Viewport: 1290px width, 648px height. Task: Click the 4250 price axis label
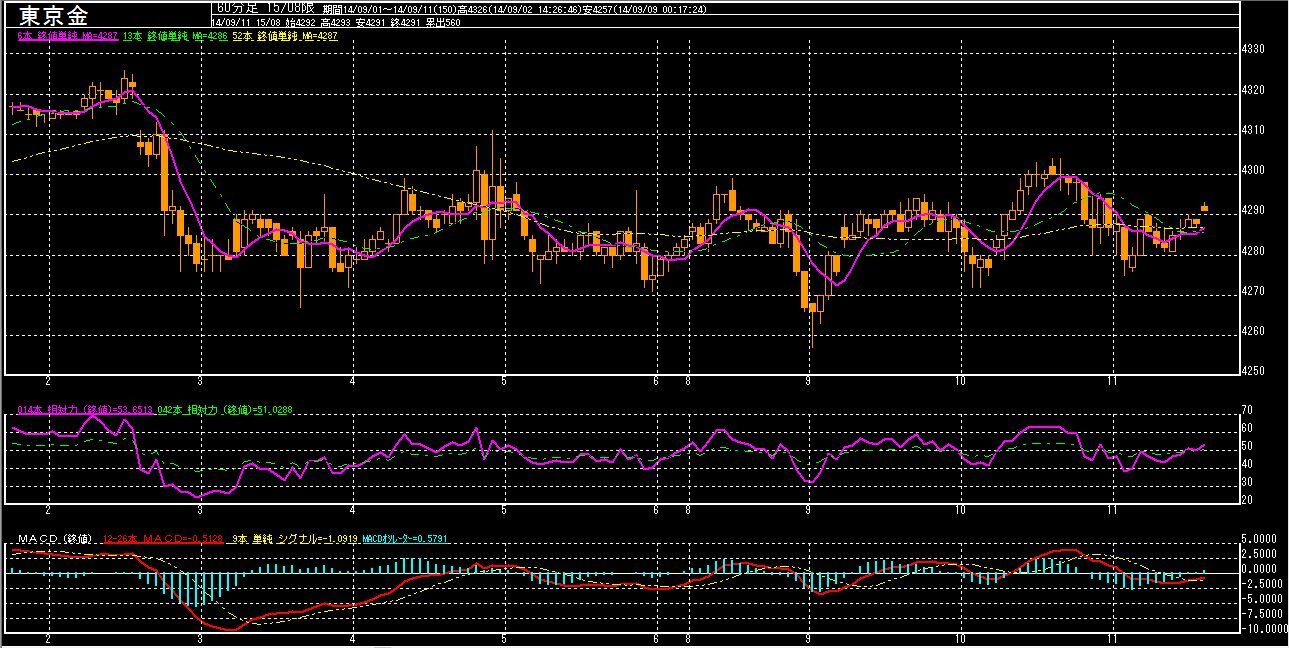tap(1254, 371)
